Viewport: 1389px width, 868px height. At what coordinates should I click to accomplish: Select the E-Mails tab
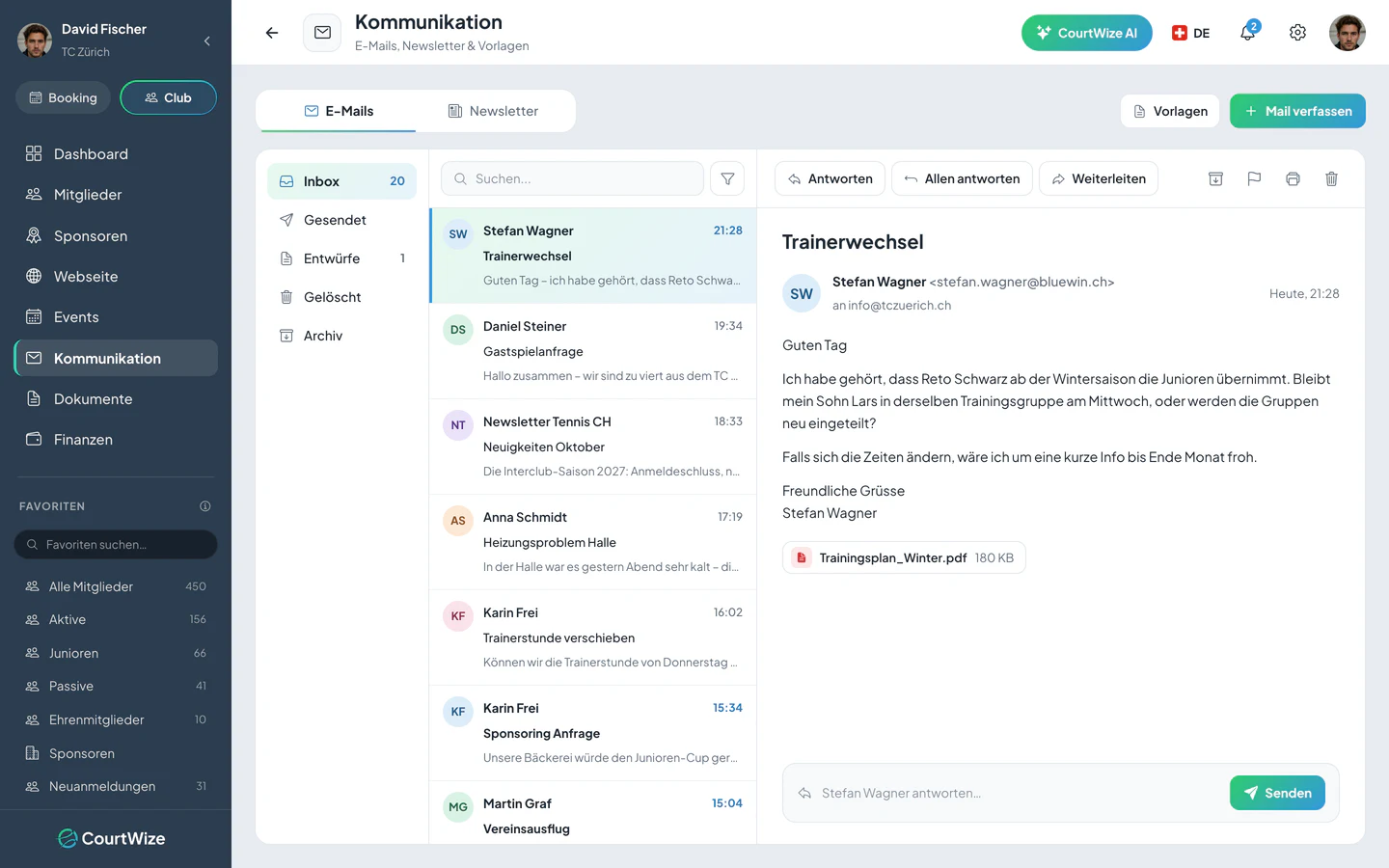338,111
